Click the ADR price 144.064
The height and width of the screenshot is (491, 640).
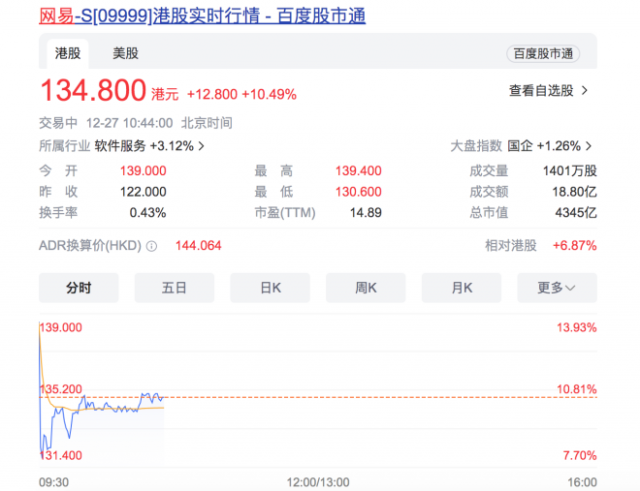click(x=198, y=246)
